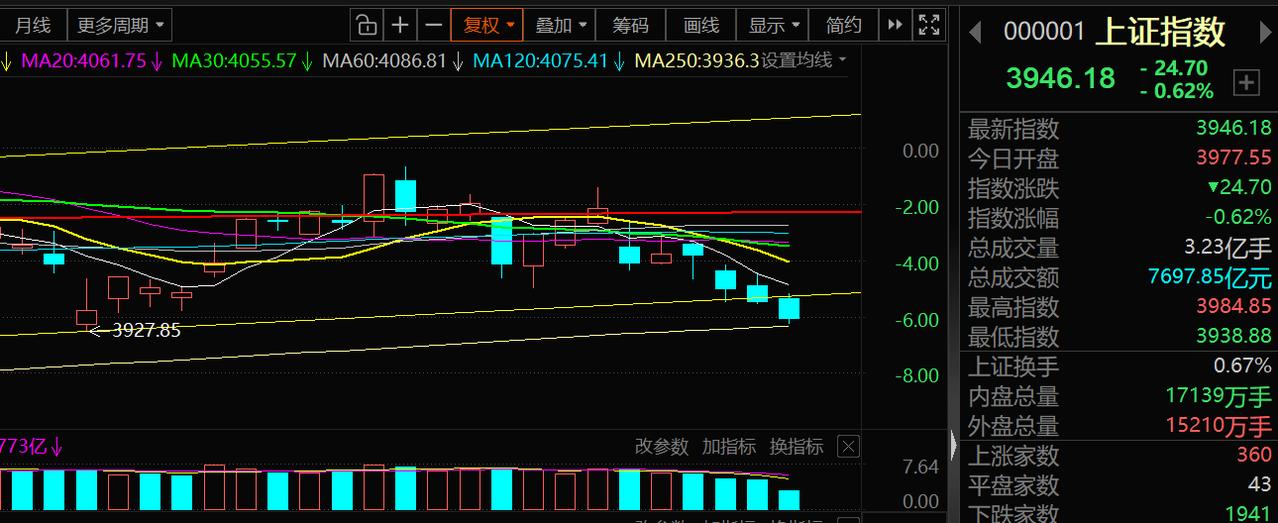The height and width of the screenshot is (523, 1278).
Task: Open 叠加 overlay dropdown
Action: click(560, 25)
